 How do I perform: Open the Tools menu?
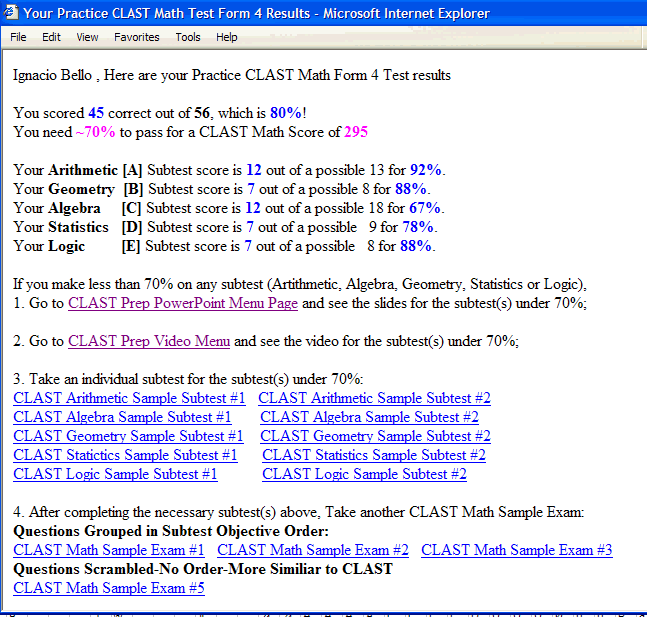[188, 37]
